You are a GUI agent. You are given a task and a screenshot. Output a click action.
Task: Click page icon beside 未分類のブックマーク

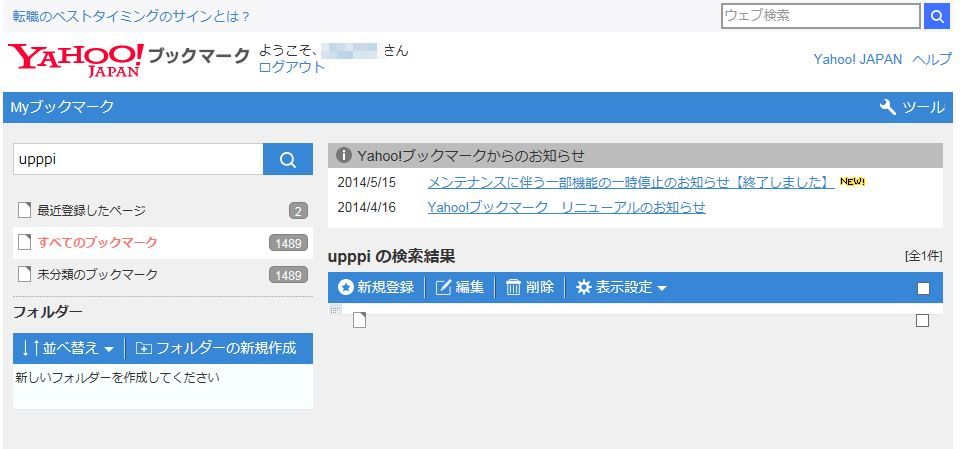[24, 274]
